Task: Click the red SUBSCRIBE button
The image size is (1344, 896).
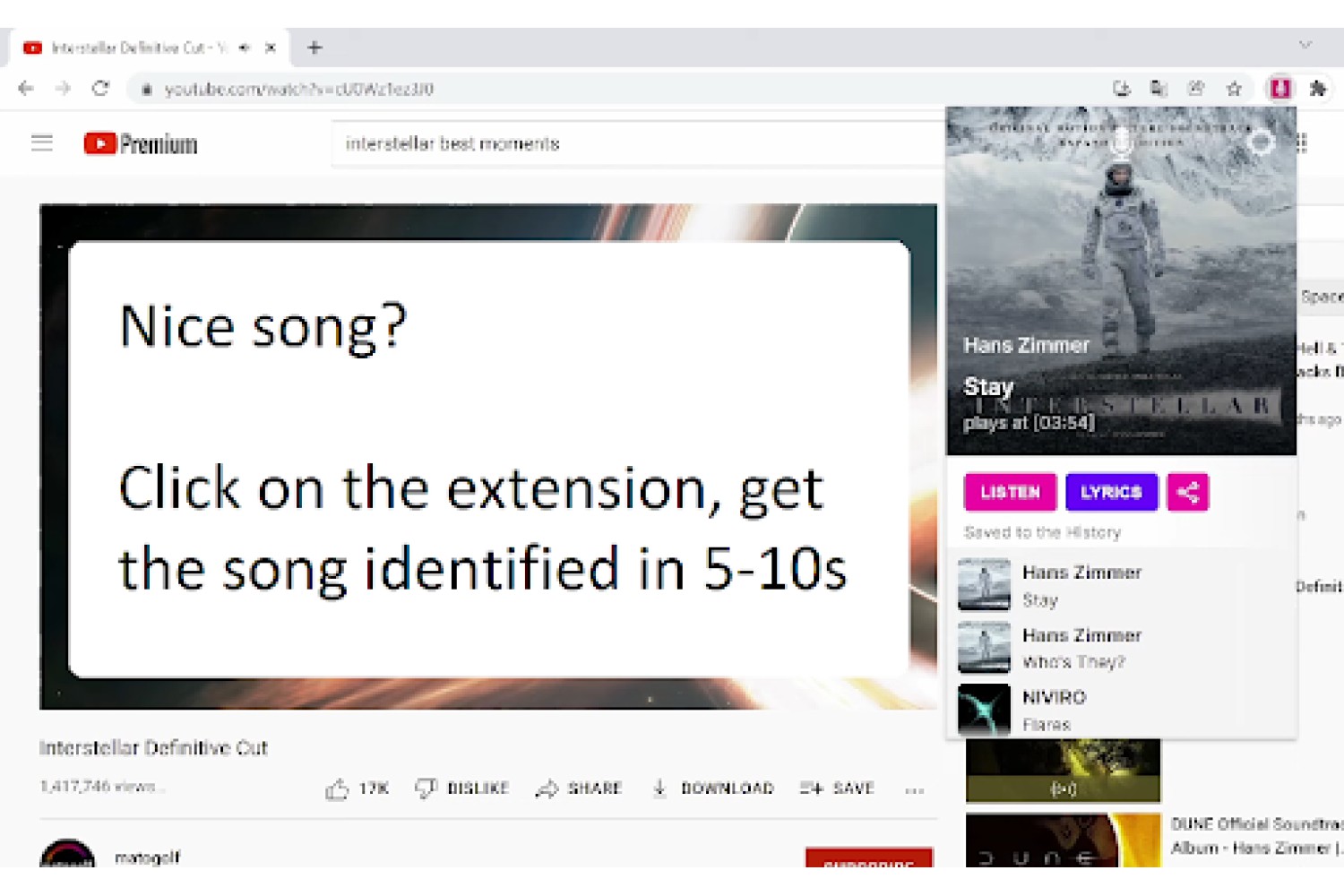Action: coord(869,857)
